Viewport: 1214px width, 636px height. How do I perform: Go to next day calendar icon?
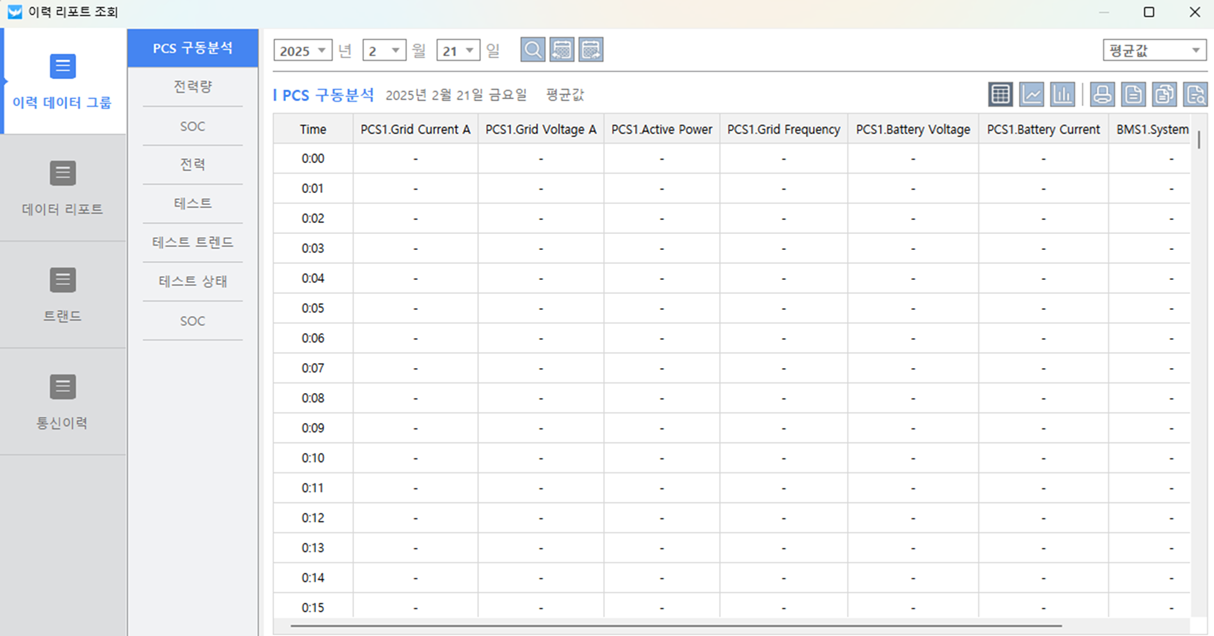point(591,50)
